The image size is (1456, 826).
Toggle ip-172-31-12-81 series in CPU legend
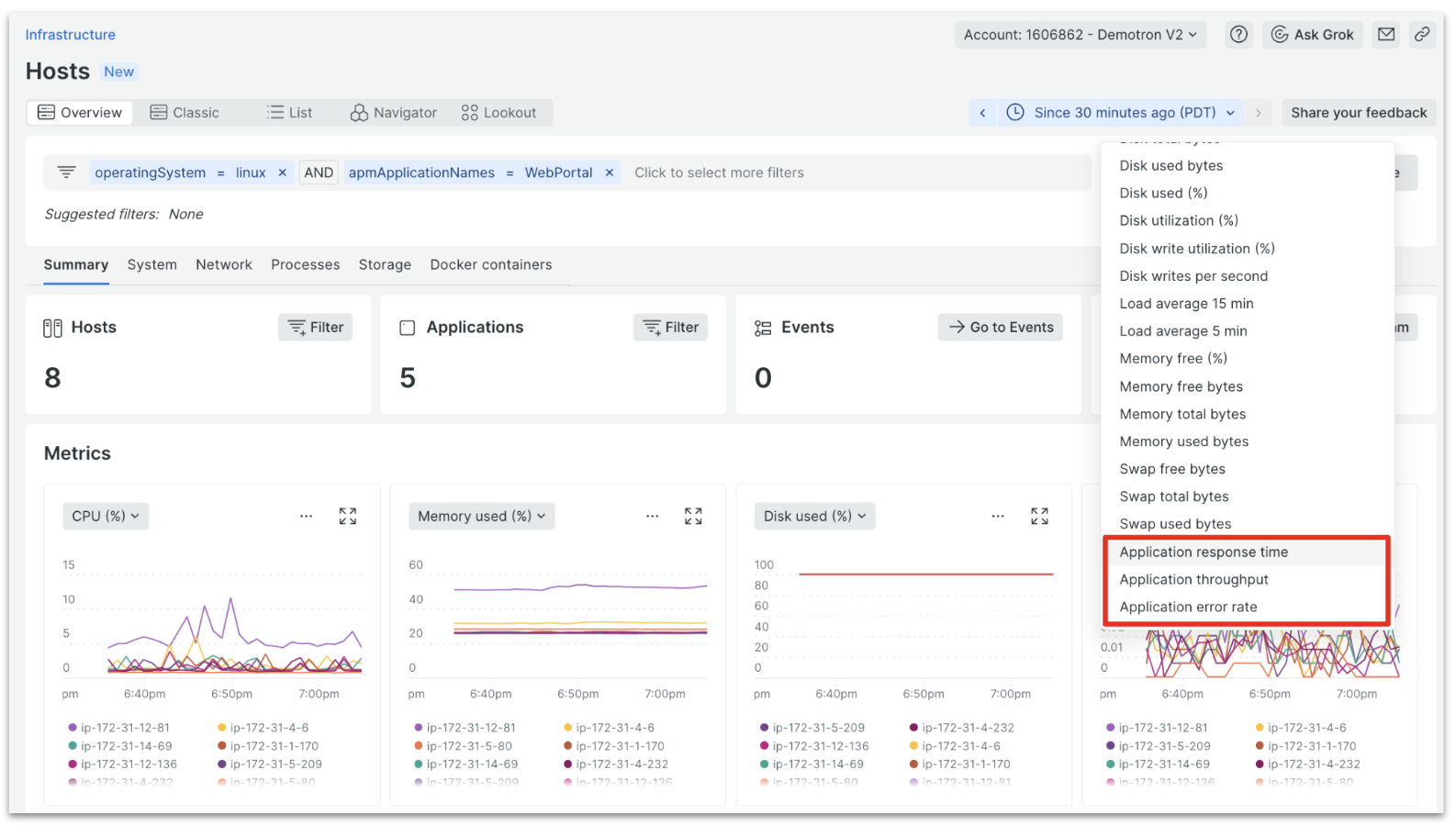pyautogui.click(x=119, y=728)
